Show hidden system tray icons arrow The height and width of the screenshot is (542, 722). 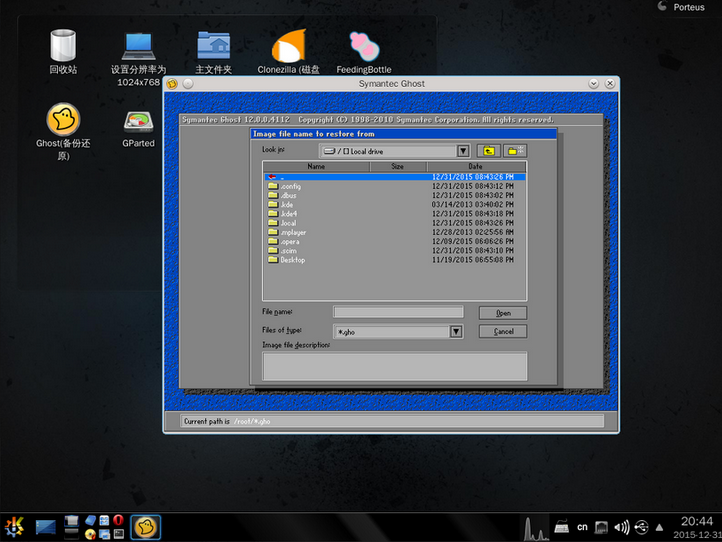(x=659, y=527)
